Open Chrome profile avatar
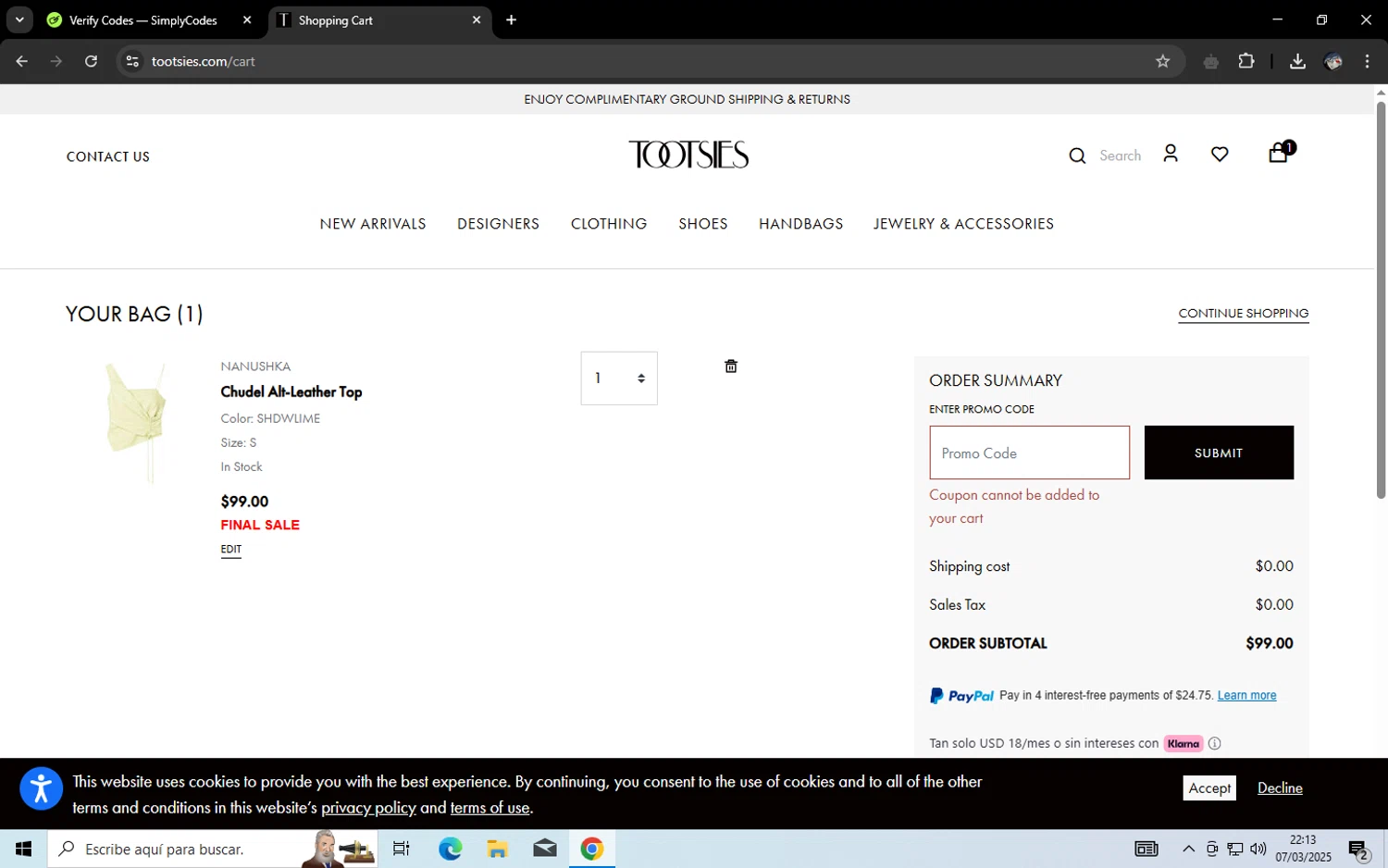The image size is (1388, 868). tap(1333, 61)
